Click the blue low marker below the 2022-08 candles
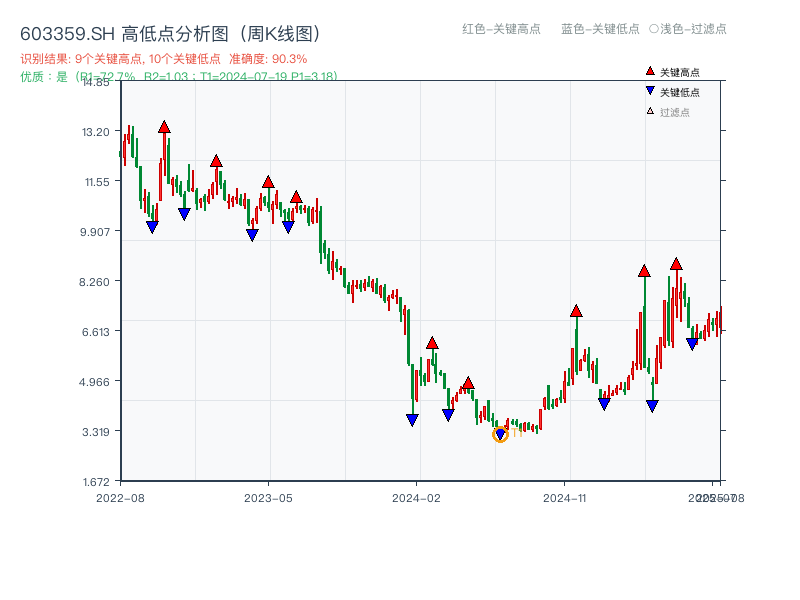 (x=152, y=228)
